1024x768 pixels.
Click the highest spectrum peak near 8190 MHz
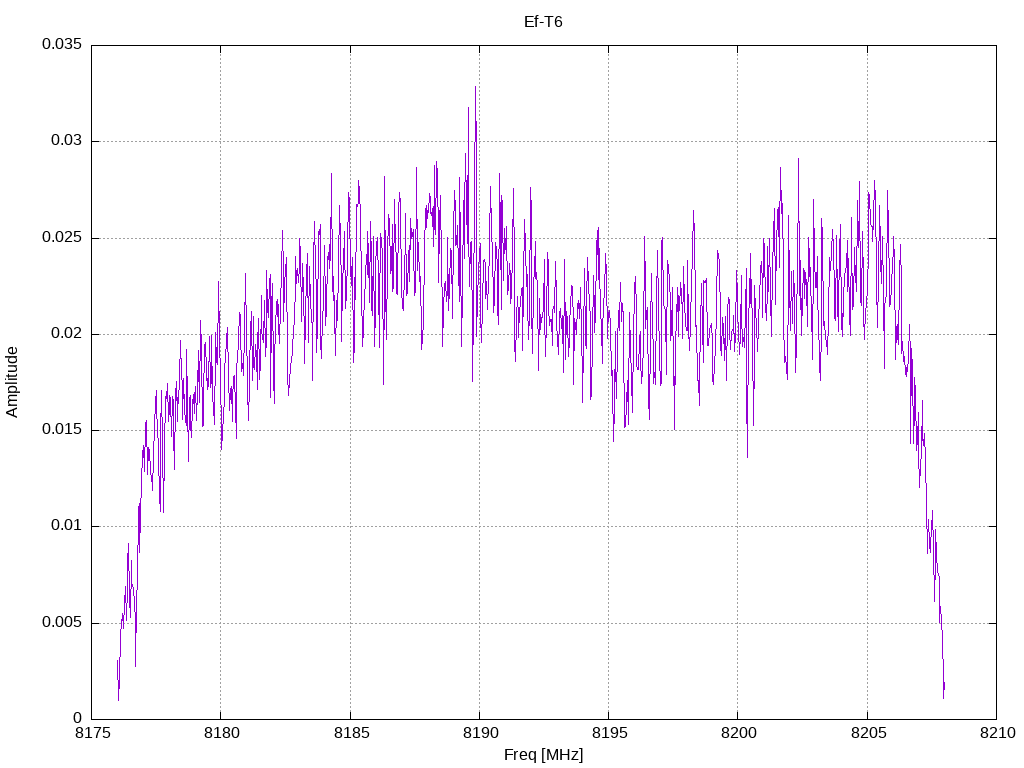(x=475, y=88)
